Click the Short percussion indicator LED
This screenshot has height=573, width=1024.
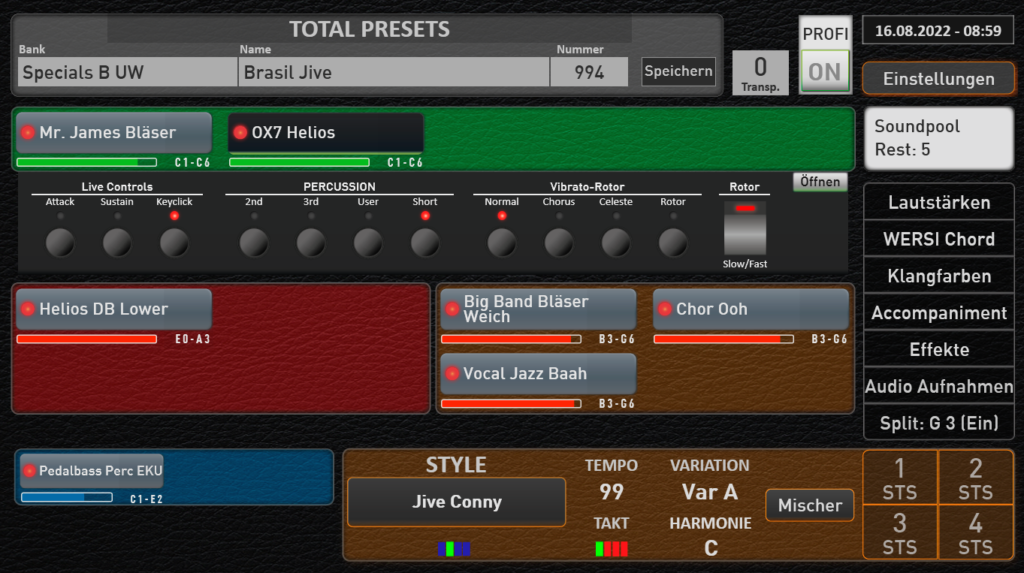425,216
